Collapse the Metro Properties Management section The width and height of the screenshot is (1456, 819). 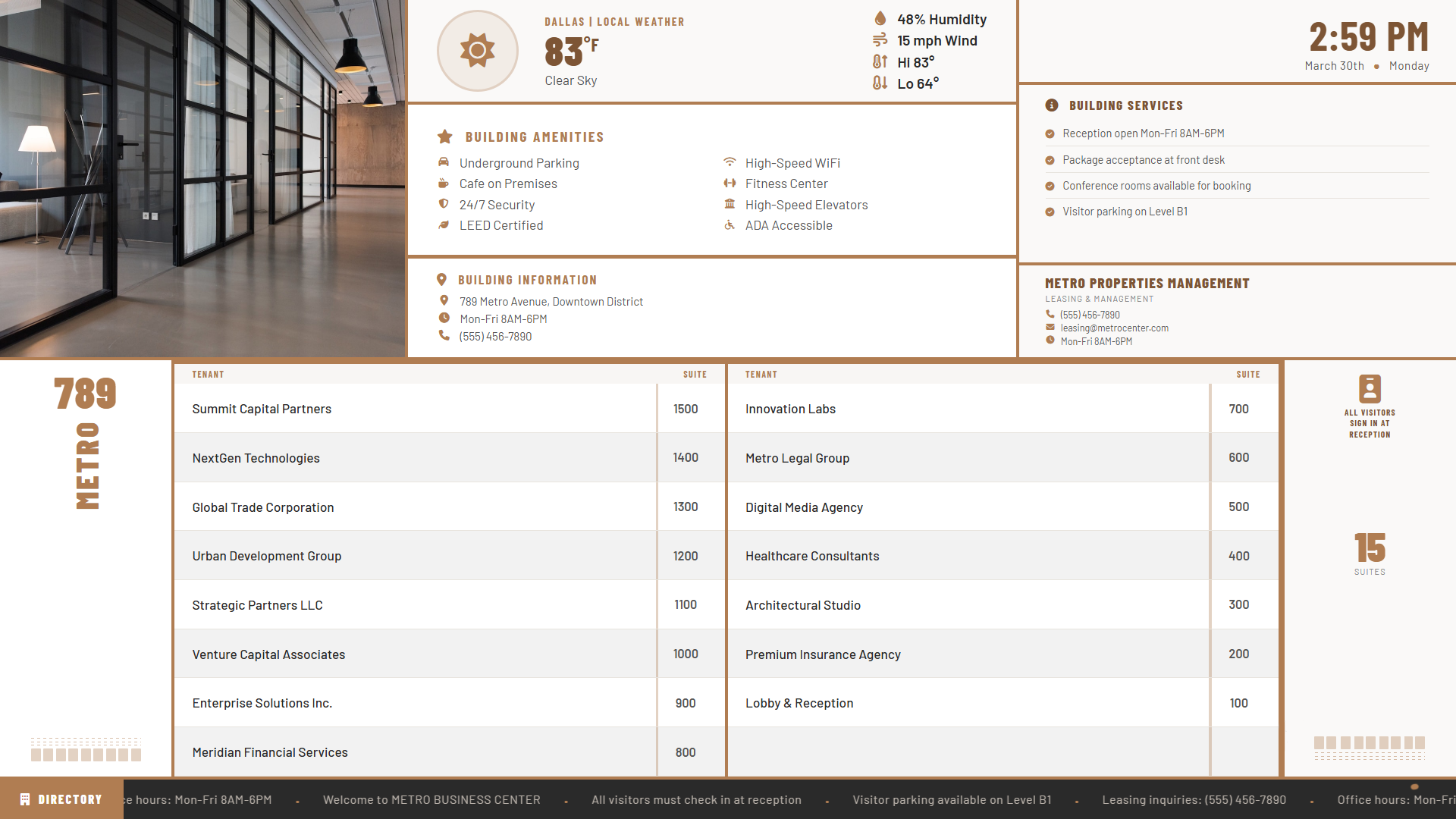click(x=1146, y=283)
